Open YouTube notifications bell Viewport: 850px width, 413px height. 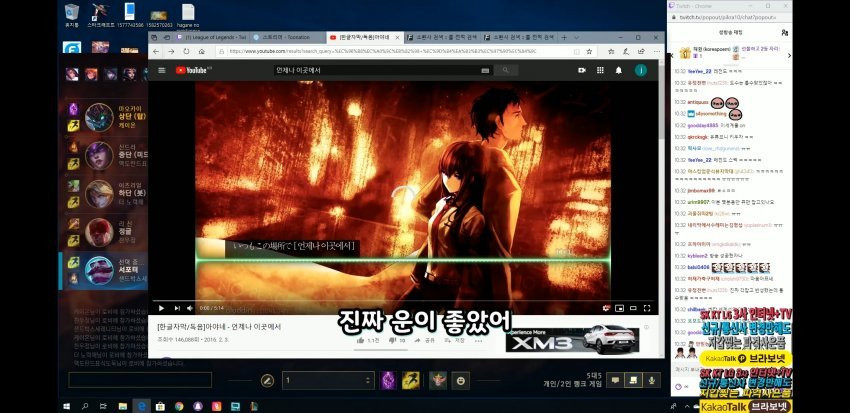(619, 70)
